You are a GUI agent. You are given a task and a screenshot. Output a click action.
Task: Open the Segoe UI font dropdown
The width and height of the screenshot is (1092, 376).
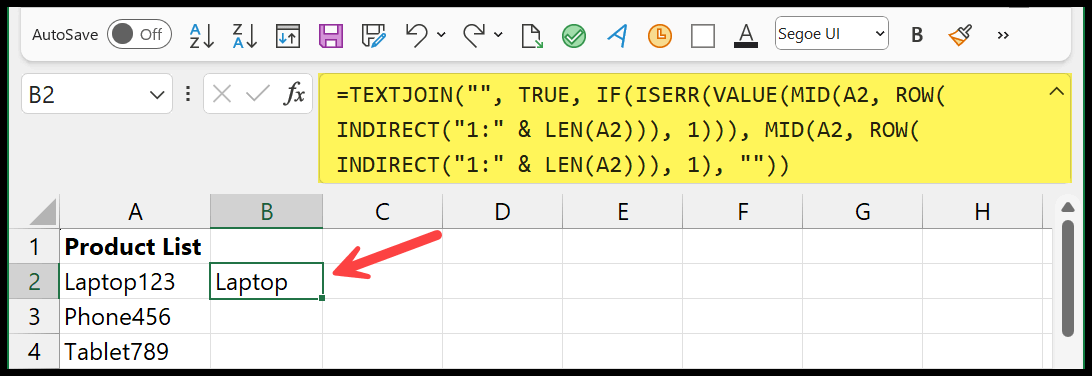pos(832,34)
